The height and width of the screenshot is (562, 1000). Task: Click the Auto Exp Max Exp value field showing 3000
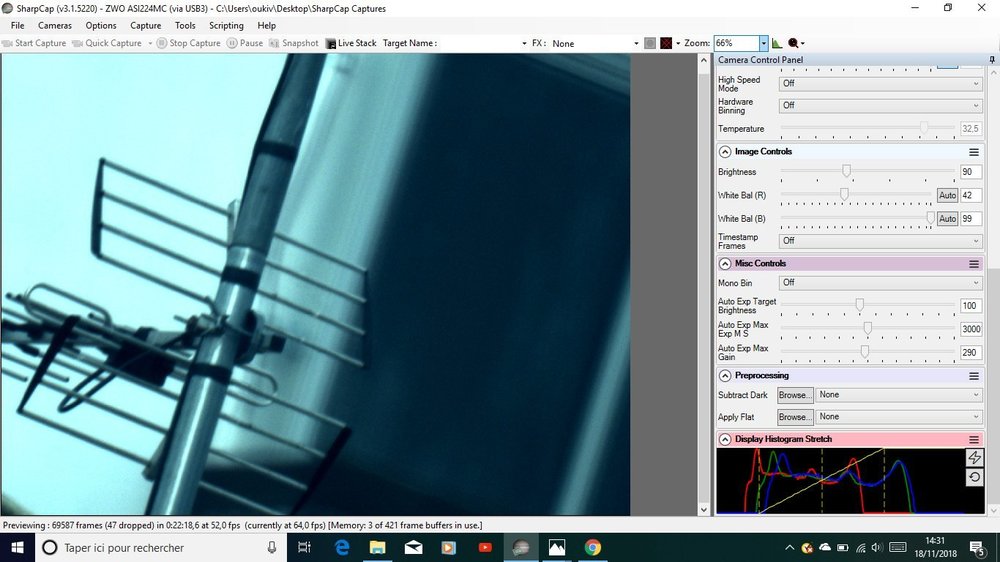[x=971, y=329]
